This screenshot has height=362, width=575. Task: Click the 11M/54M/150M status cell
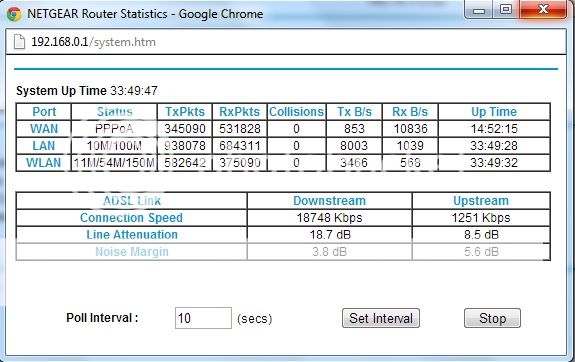click(x=114, y=162)
